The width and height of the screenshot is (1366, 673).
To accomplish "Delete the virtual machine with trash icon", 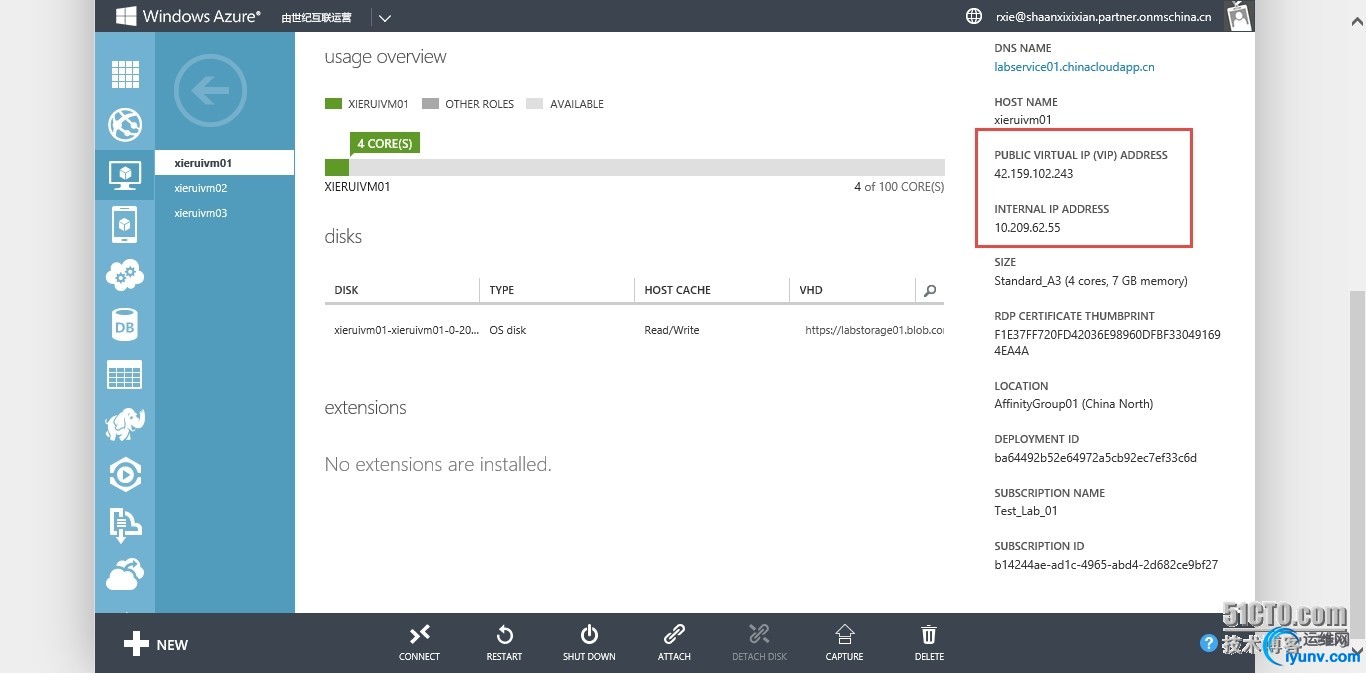I will pyautogui.click(x=929, y=642).
